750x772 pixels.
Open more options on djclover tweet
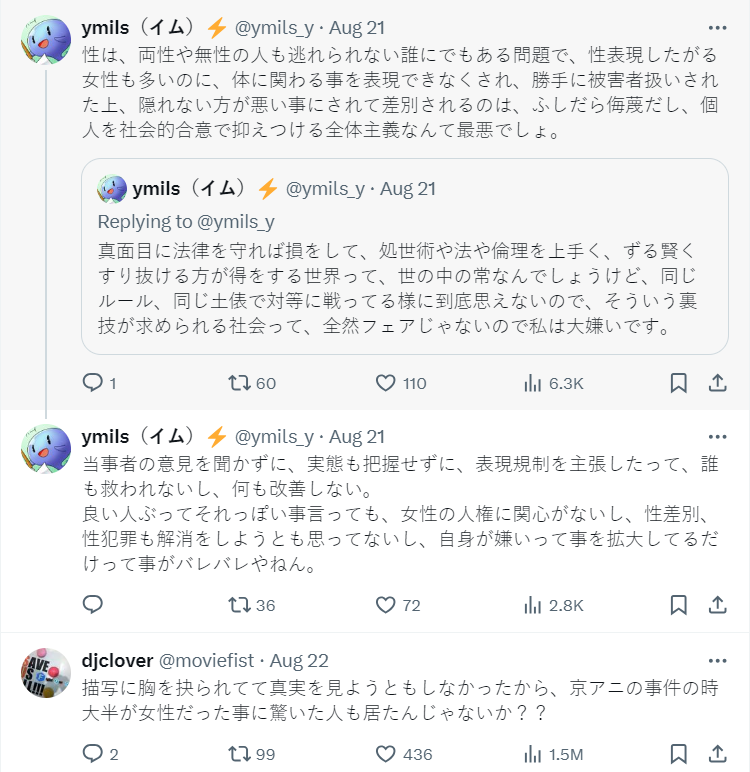(717, 661)
